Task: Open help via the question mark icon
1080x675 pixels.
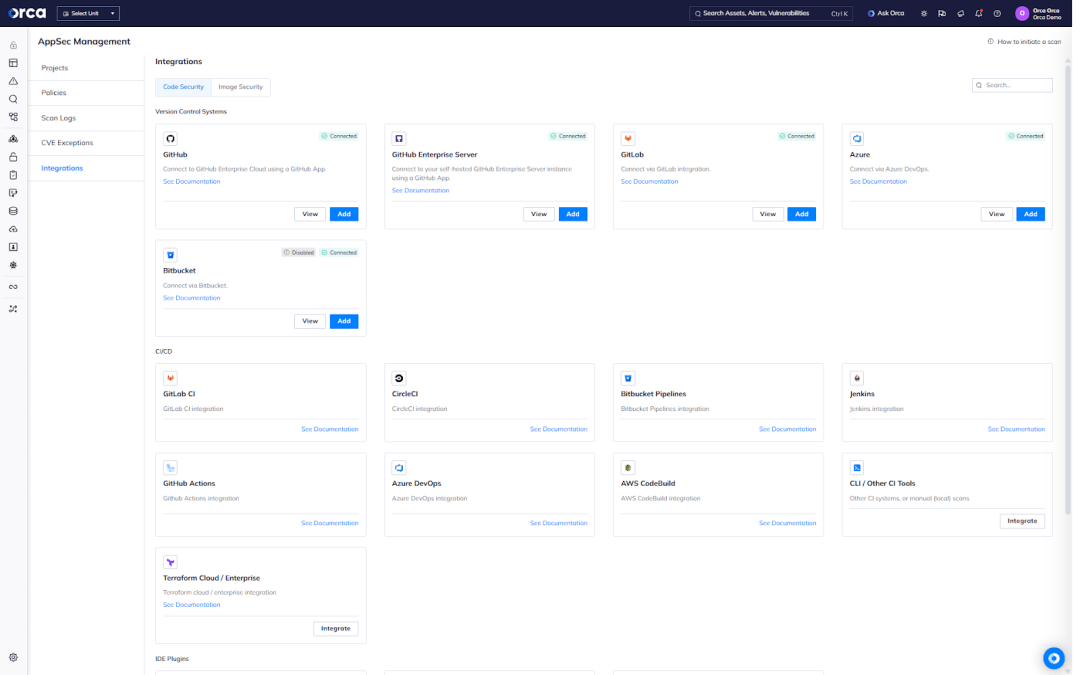Action: 995,13
